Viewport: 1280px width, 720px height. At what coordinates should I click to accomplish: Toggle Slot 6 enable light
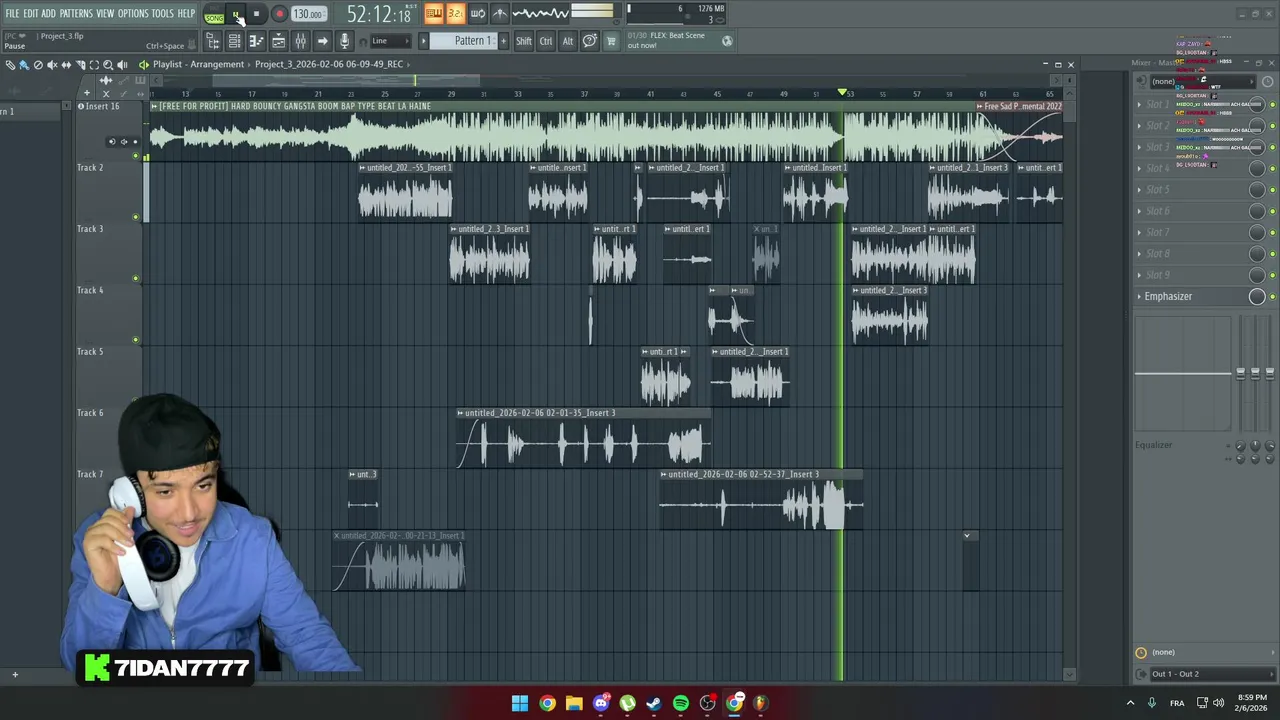pyautogui.click(x=1272, y=211)
